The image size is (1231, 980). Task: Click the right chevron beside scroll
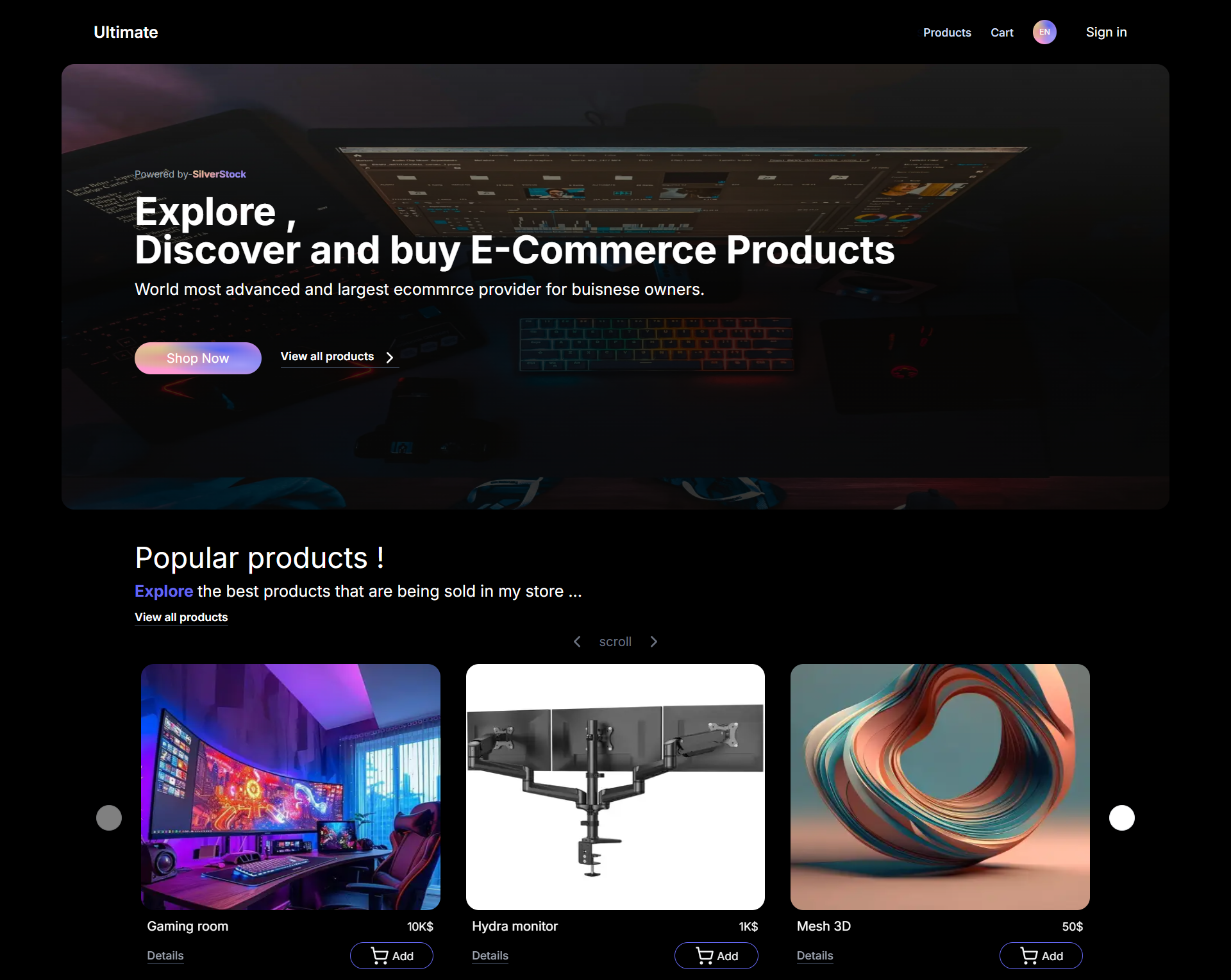point(654,642)
